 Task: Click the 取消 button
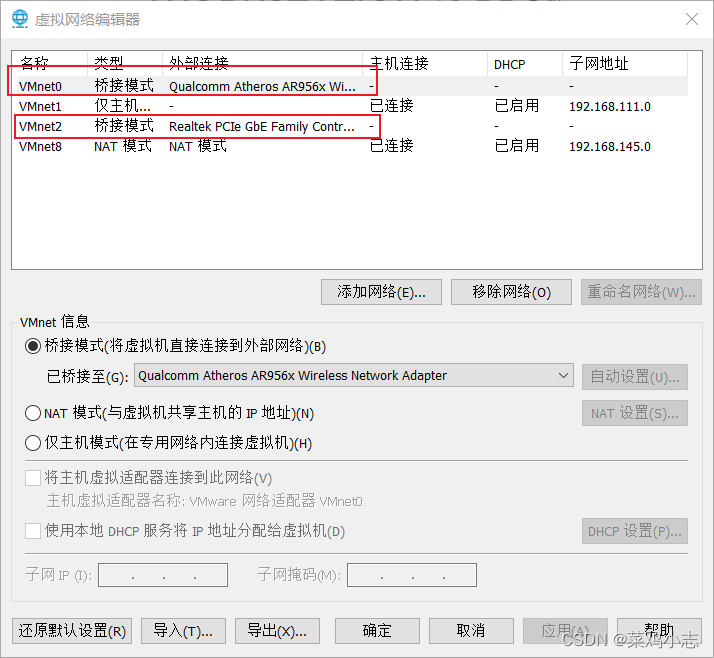tap(471, 631)
